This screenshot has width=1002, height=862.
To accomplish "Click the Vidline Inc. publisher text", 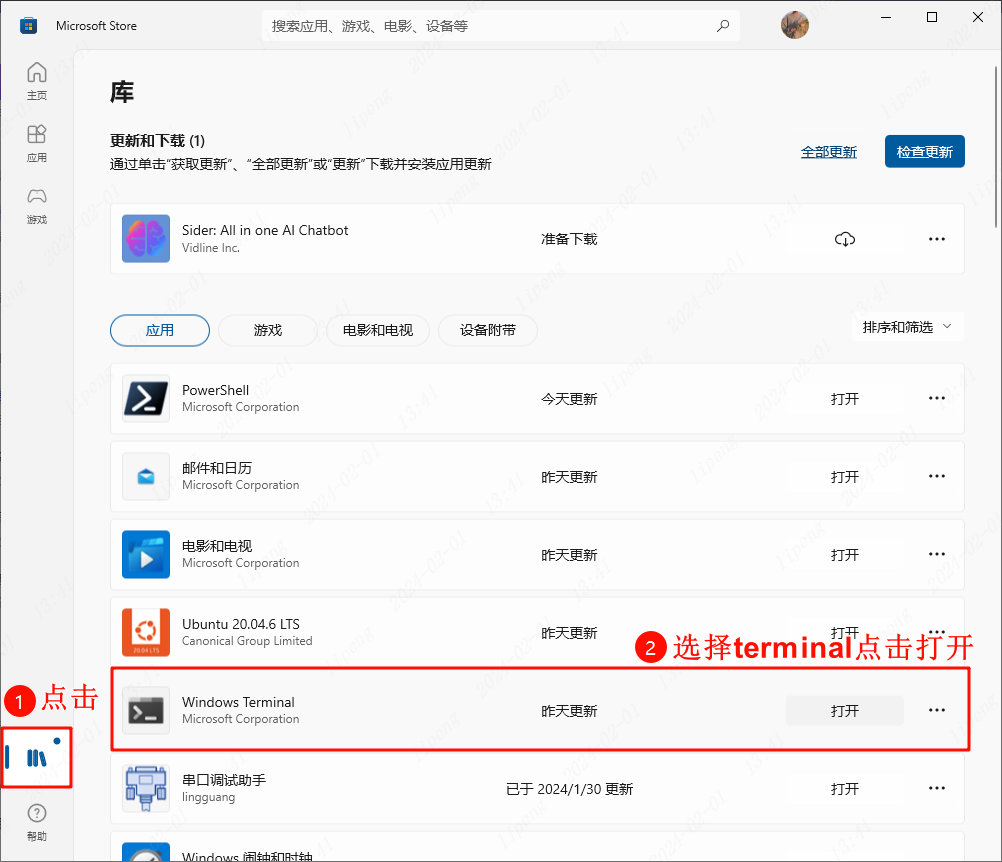I will [211, 248].
